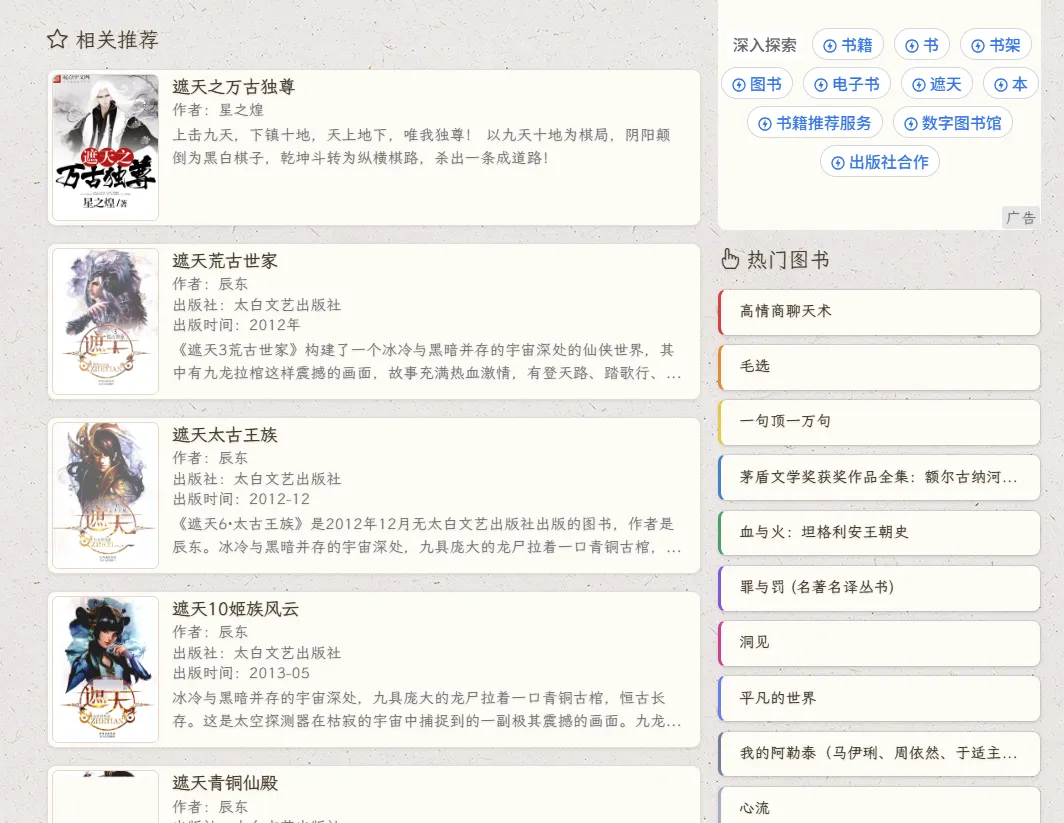The height and width of the screenshot is (823, 1064).
Task: Open hot book 我的阿勒泰
Action: click(879, 753)
